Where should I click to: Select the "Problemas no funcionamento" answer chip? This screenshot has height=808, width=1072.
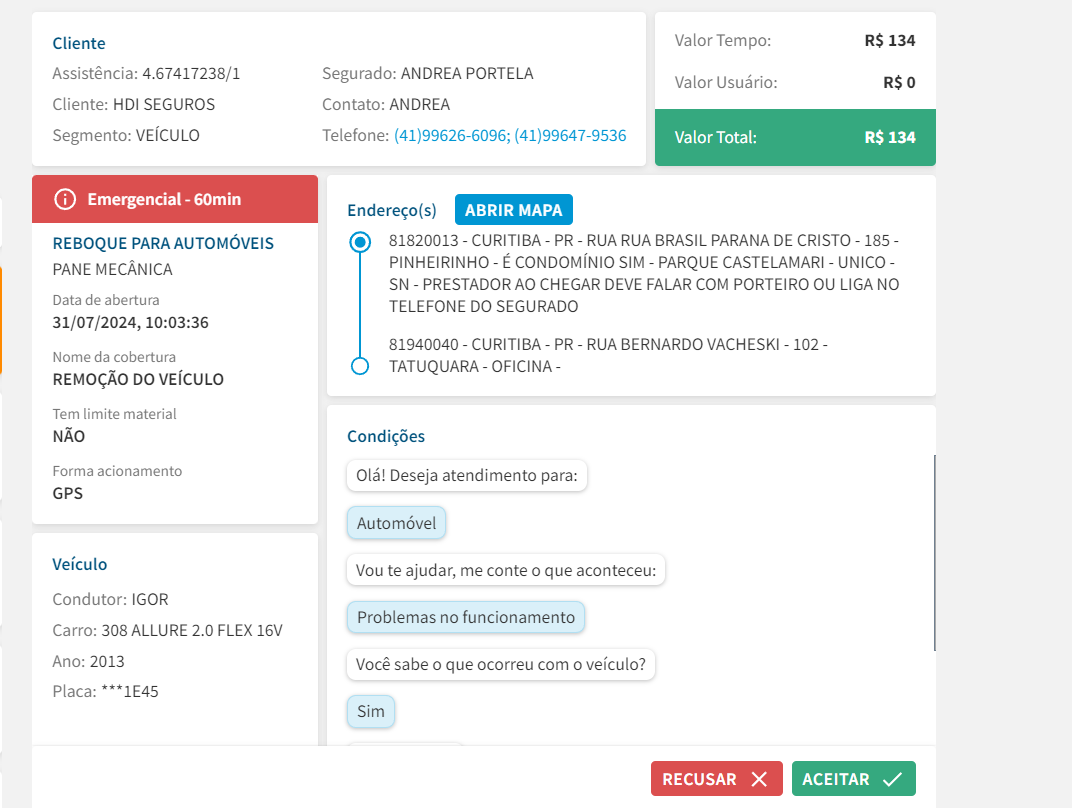tap(466, 617)
